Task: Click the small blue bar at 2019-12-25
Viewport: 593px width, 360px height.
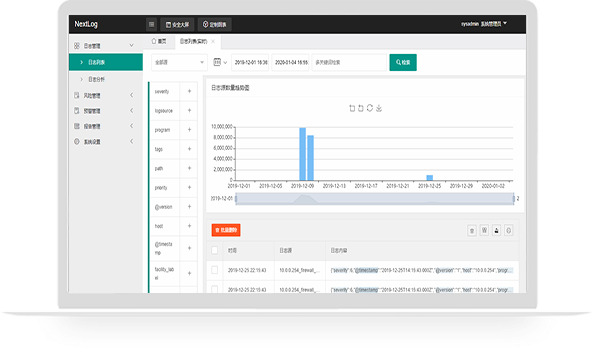Action: coord(430,178)
